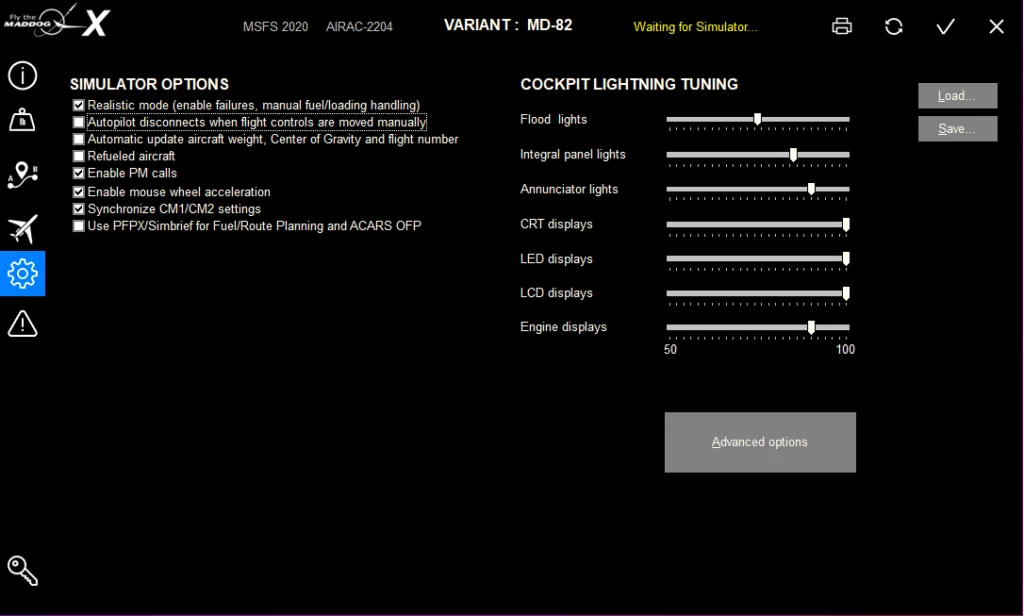Click the Waiting for Simulator... status text

click(x=696, y=27)
